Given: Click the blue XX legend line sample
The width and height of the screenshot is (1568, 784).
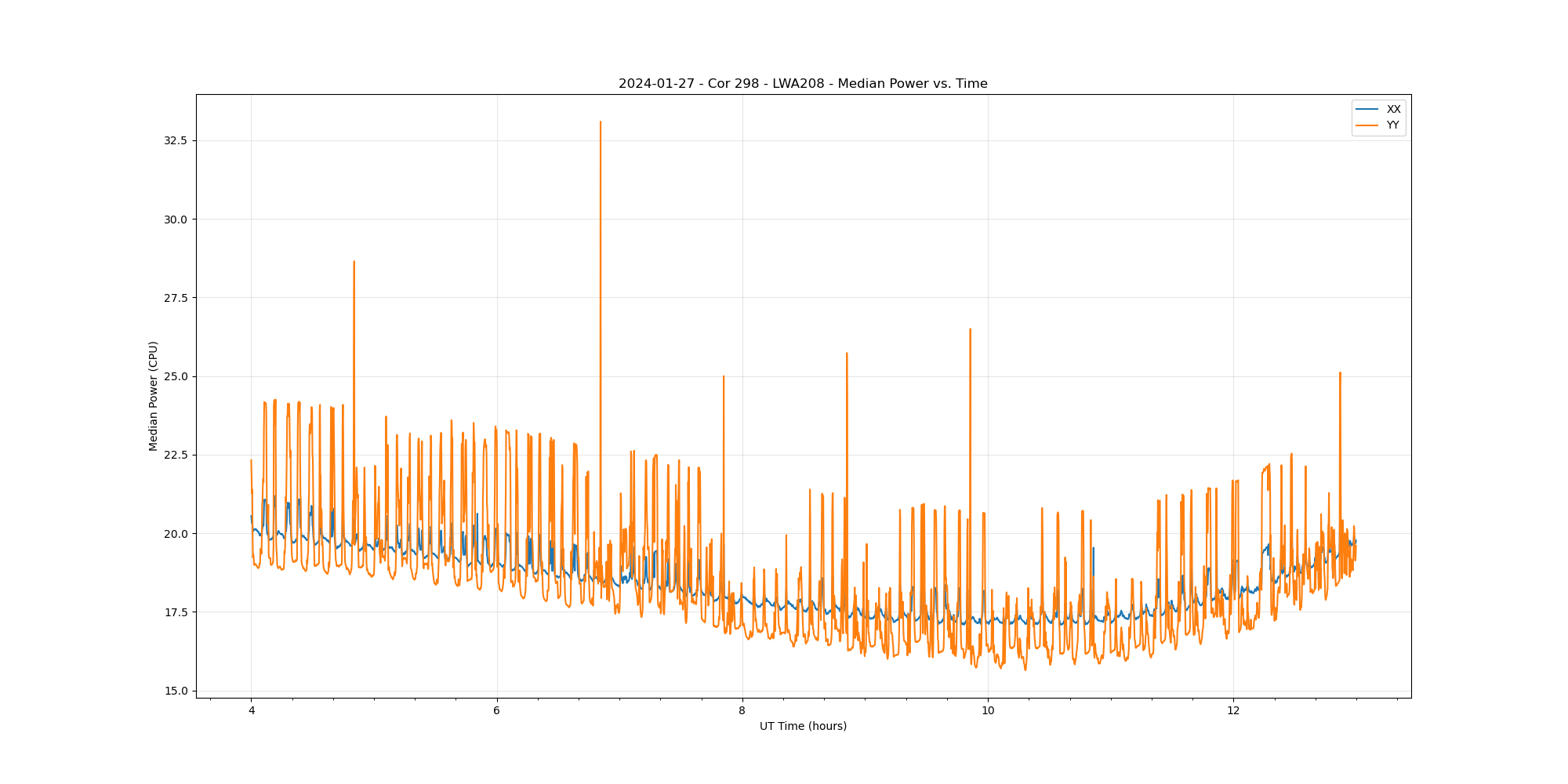Looking at the screenshot, I should pos(1367,110).
